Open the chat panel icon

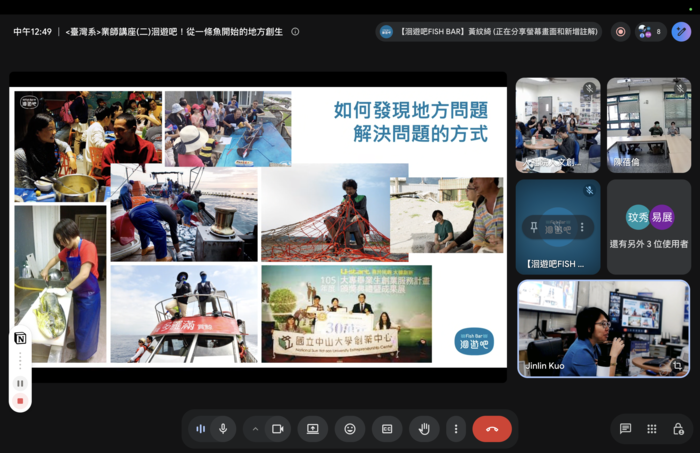coord(625,429)
